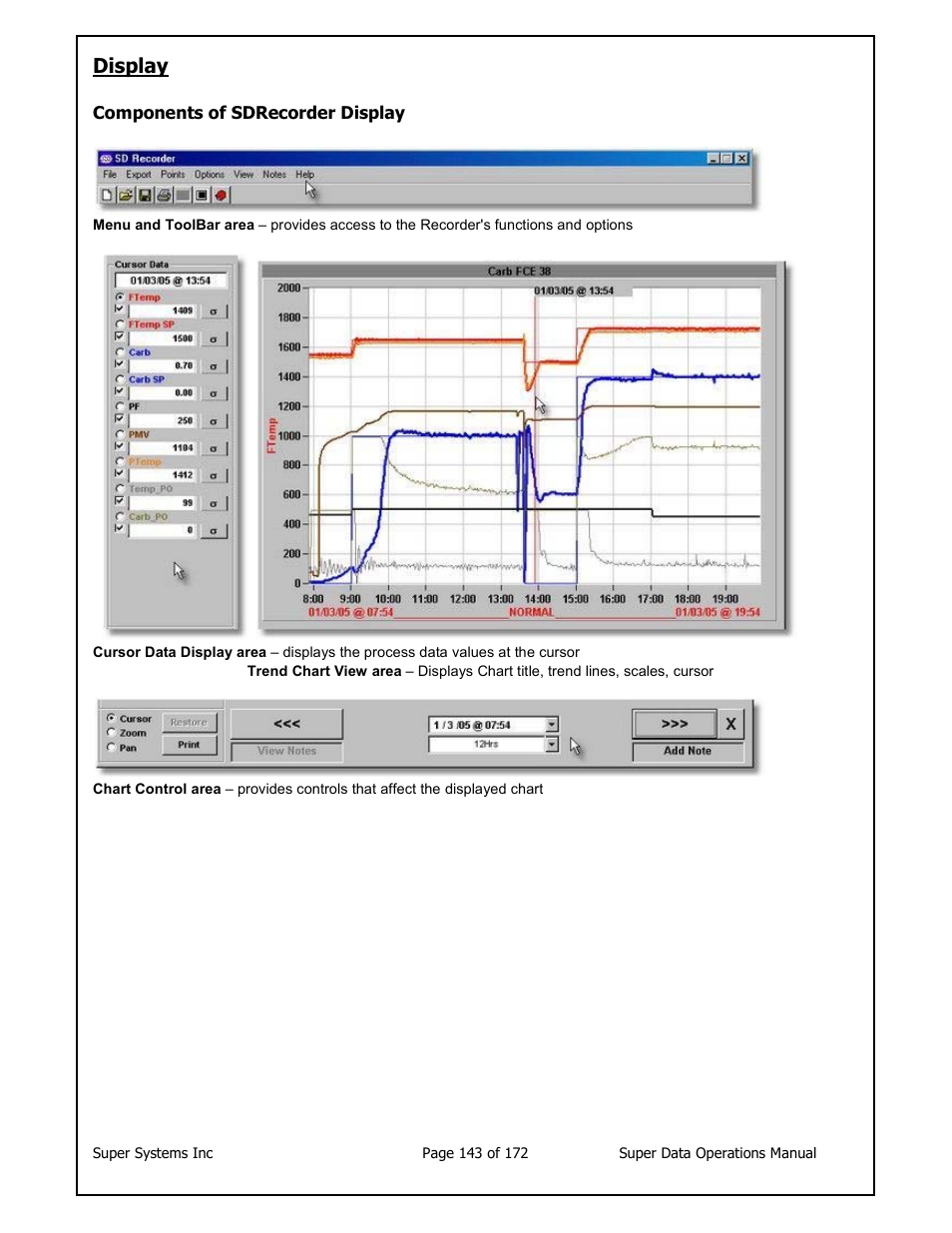Select the Pan mode radio button
This screenshot has height=1233, width=952.
pyautogui.click(x=111, y=747)
